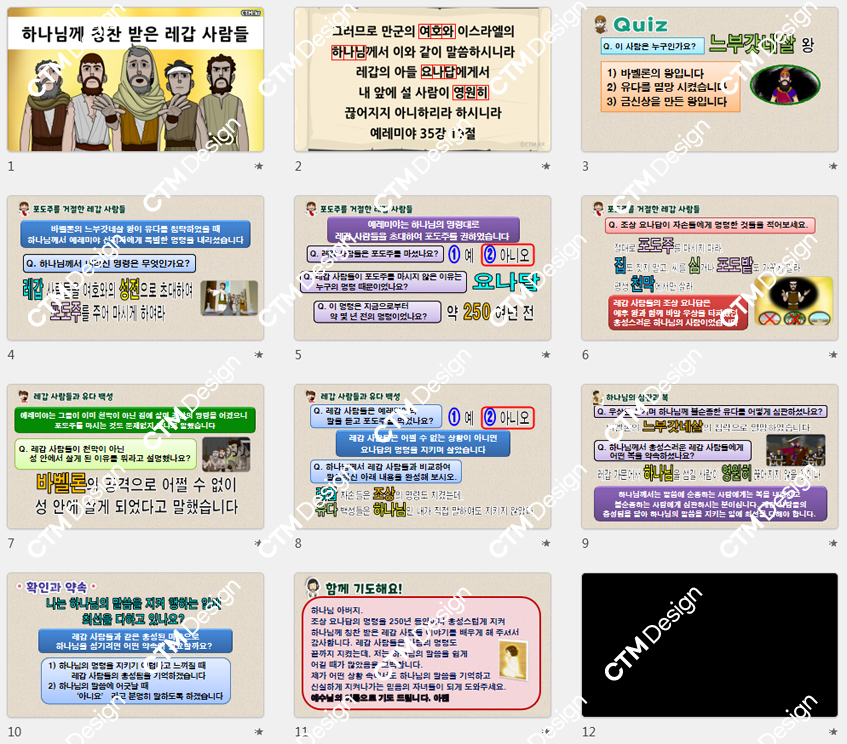Click the star icon under black slide 12
Screen dimensions: 847x744
pyautogui.click(x=834, y=732)
